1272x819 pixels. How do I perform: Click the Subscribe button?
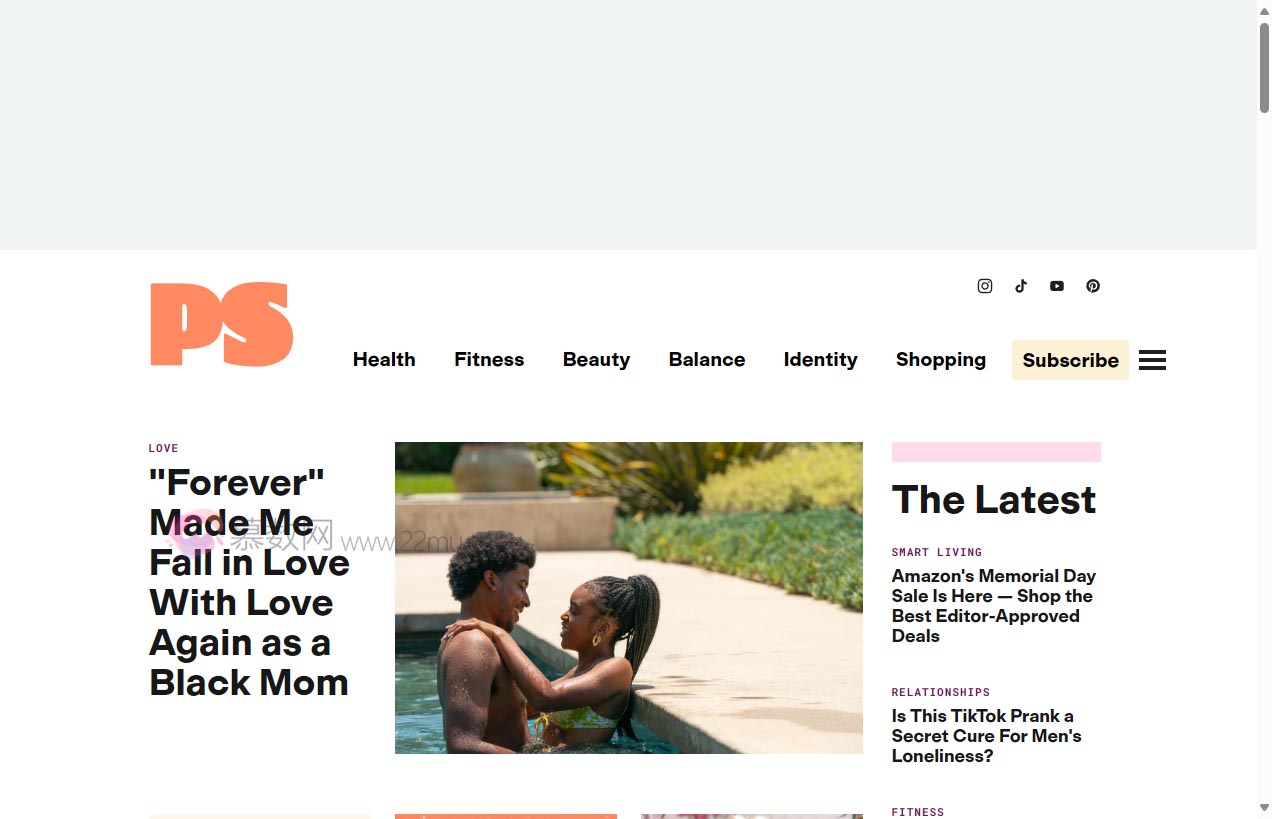click(1070, 360)
